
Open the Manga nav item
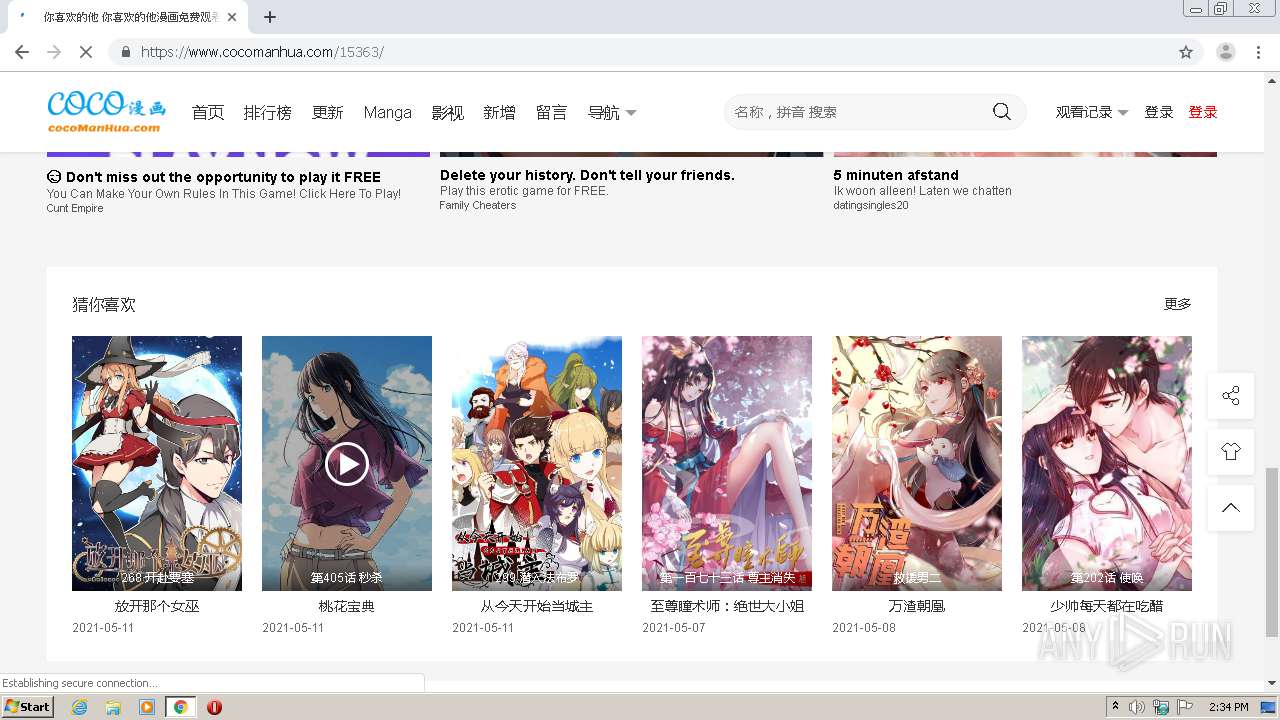tap(387, 113)
